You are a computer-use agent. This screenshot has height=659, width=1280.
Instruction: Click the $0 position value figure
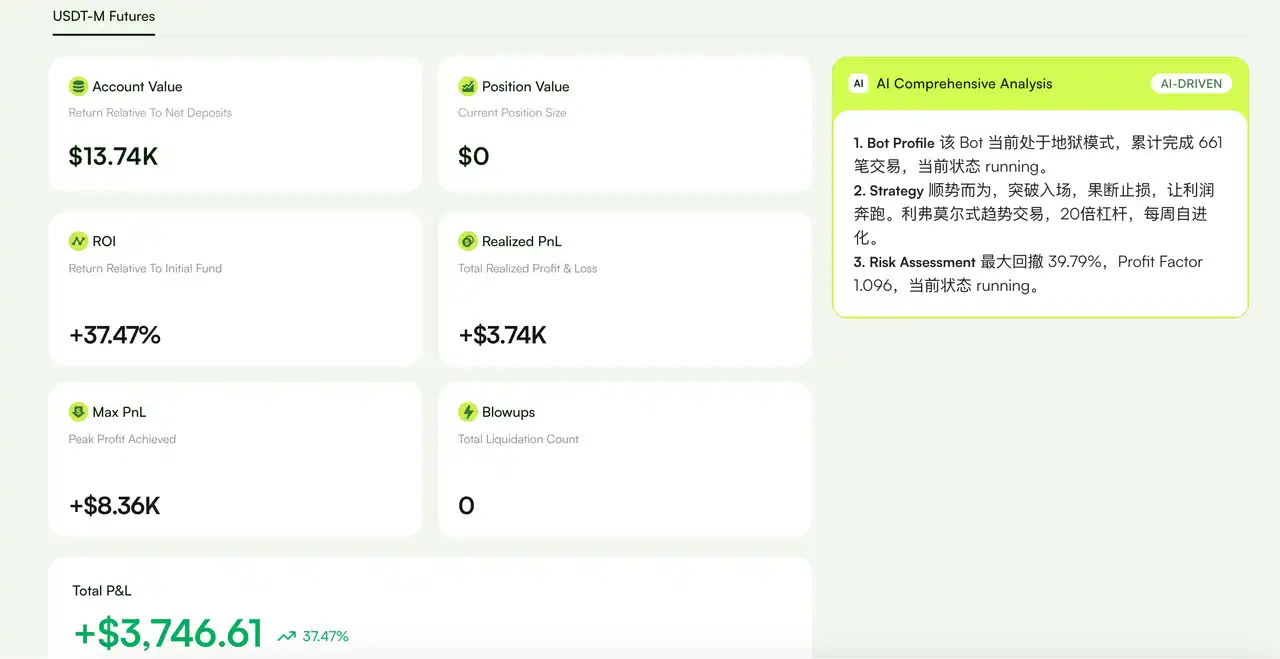point(474,157)
